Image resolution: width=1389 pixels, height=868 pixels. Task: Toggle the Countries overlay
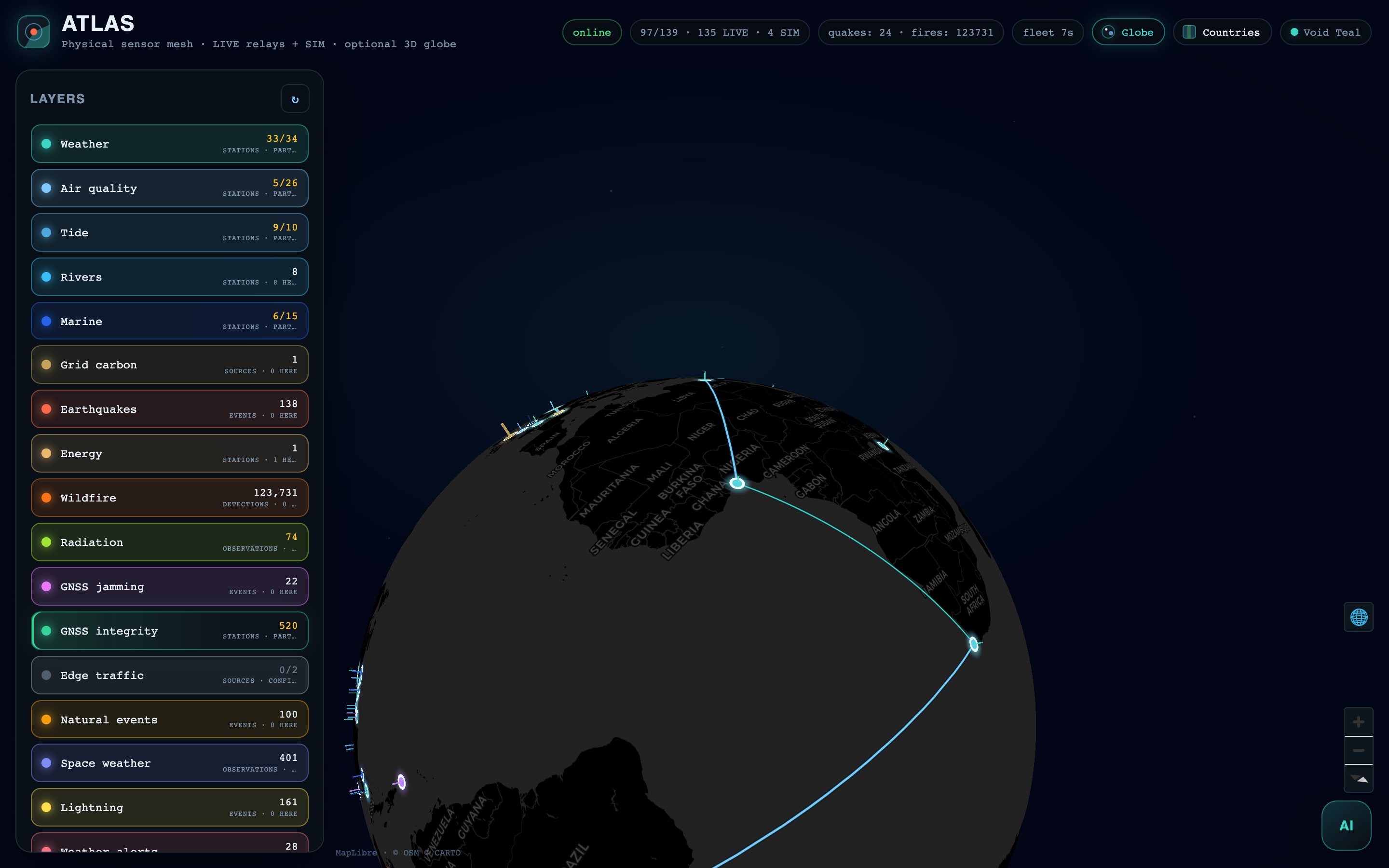point(1222,32)
